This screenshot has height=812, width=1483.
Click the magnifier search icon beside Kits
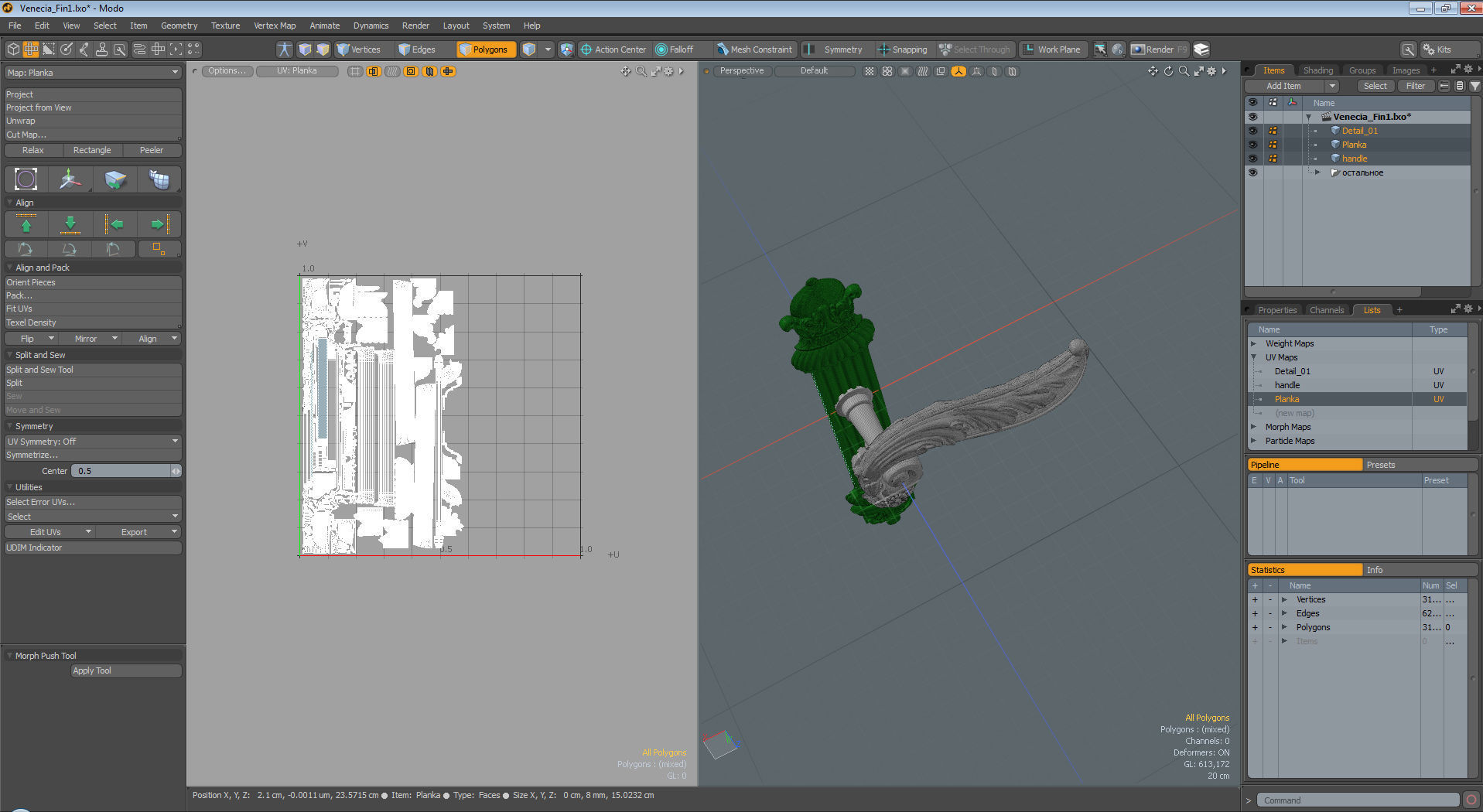click(x=1409, y=49)
